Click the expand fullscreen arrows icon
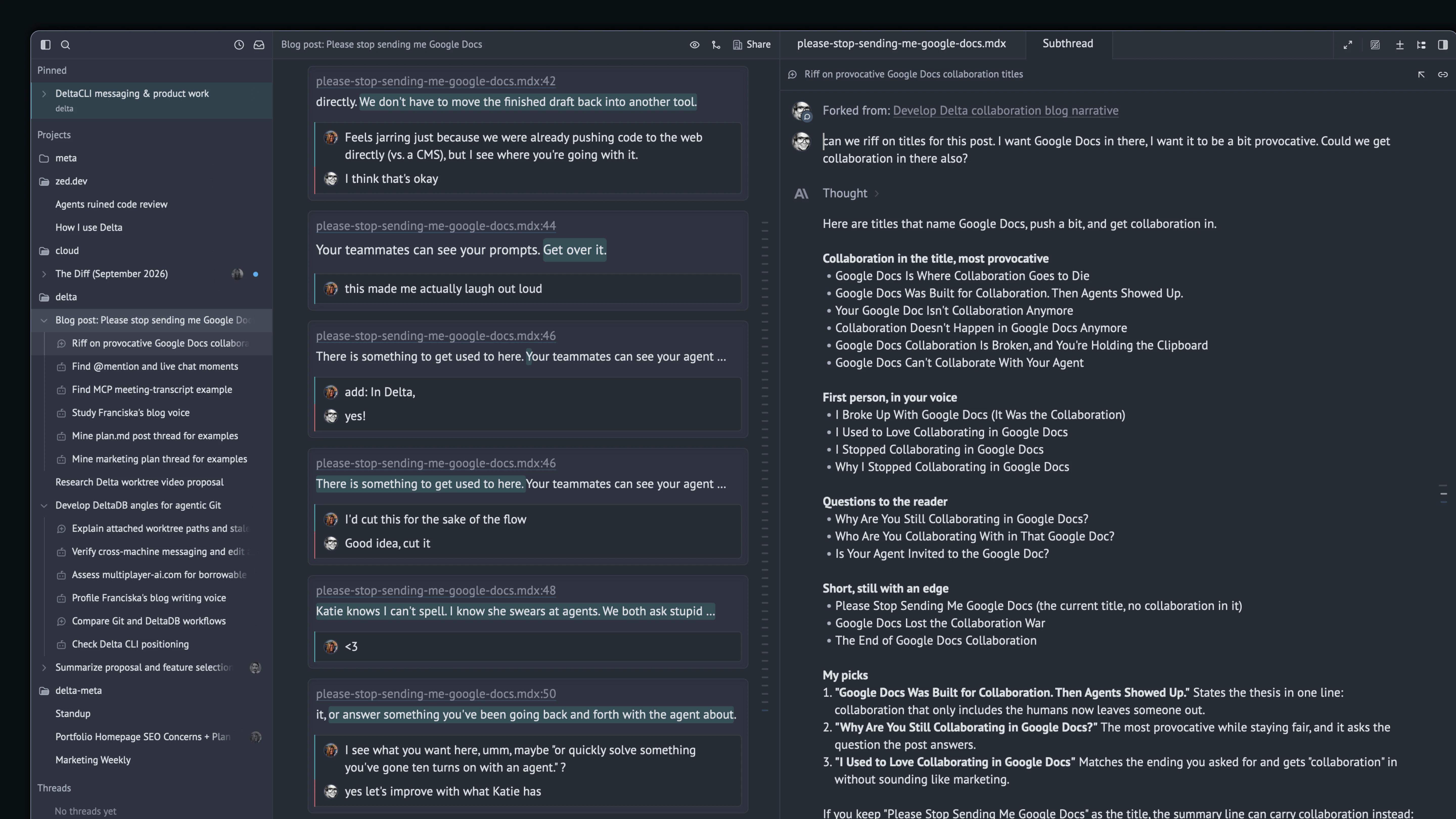This screenshot has width=1456, height=819. click(x=1348, y=45)
